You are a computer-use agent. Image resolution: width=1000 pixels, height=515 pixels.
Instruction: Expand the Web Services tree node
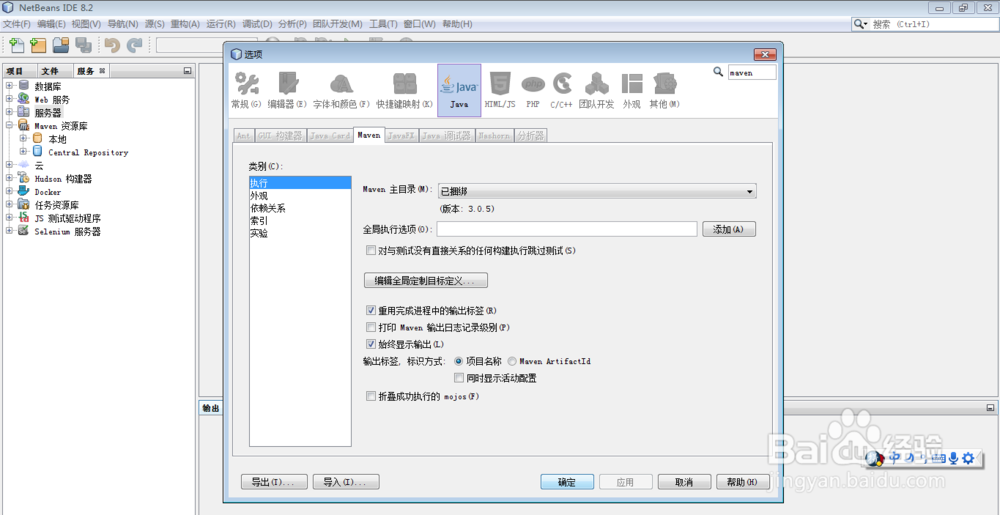tap(10, 99)
